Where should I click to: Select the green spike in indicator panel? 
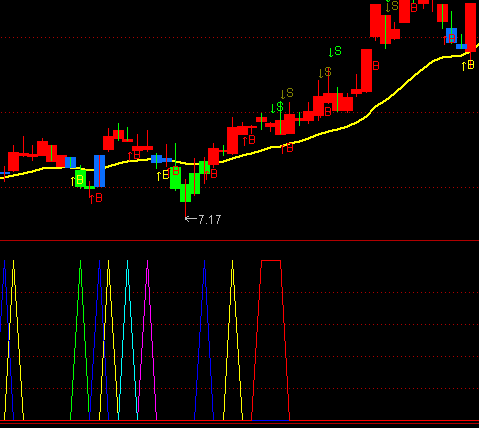[x=80, y=340]
